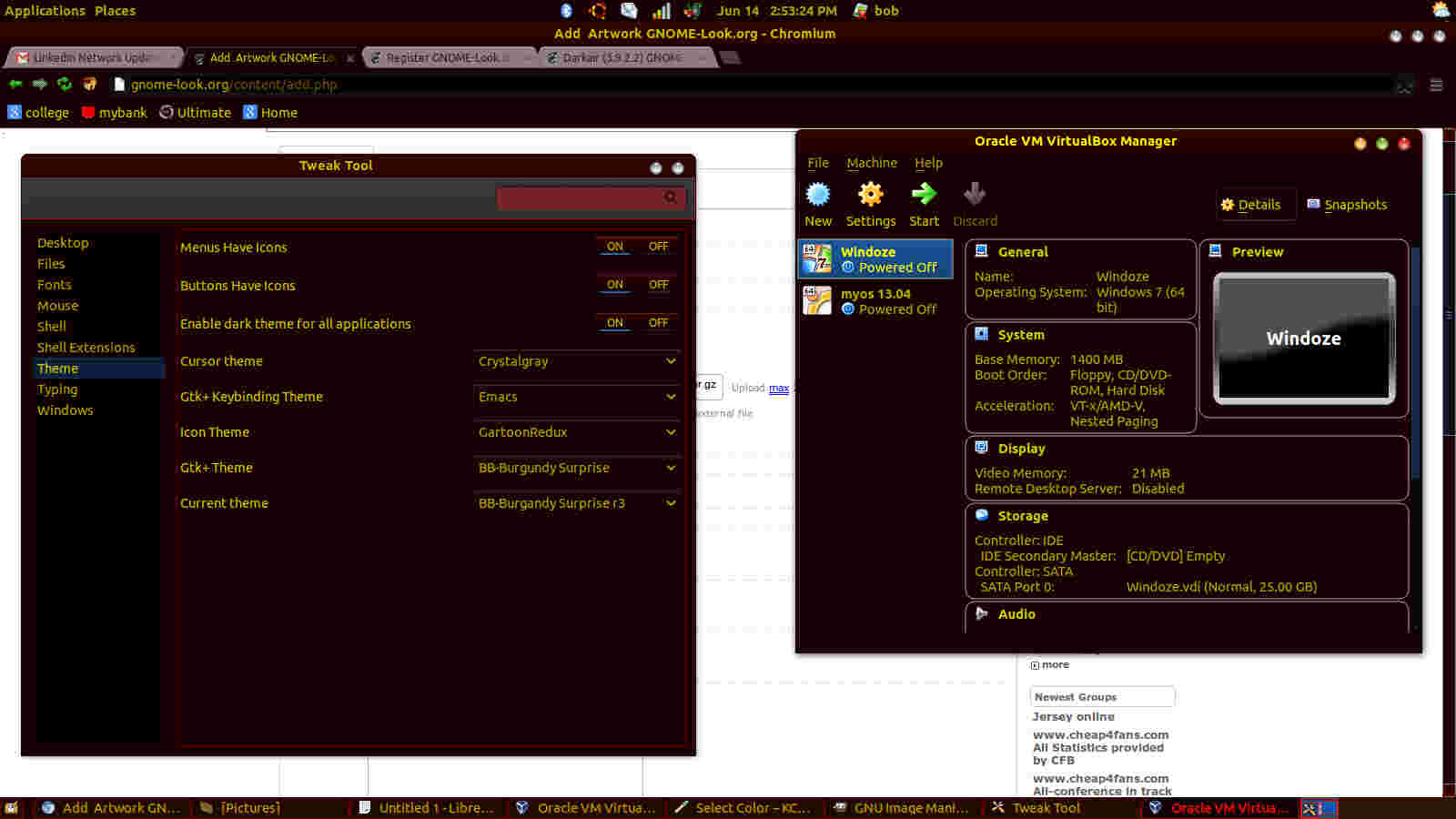Open Chromium hamburger menu icon

[1437, 85]
